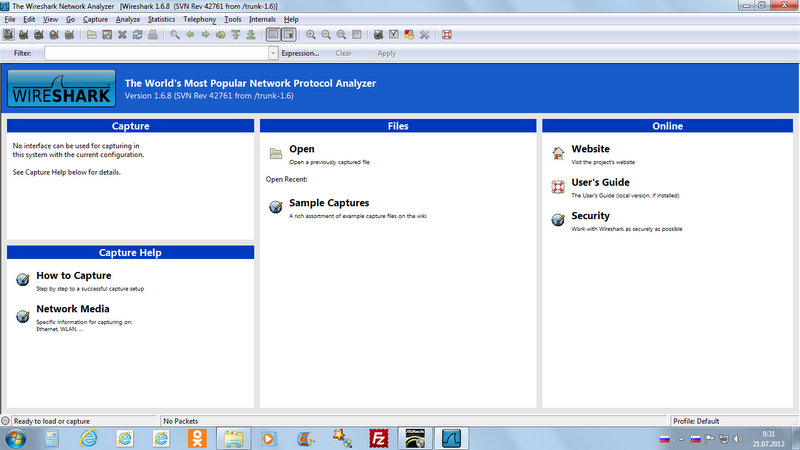Go forward in packet history arrow

206,35
